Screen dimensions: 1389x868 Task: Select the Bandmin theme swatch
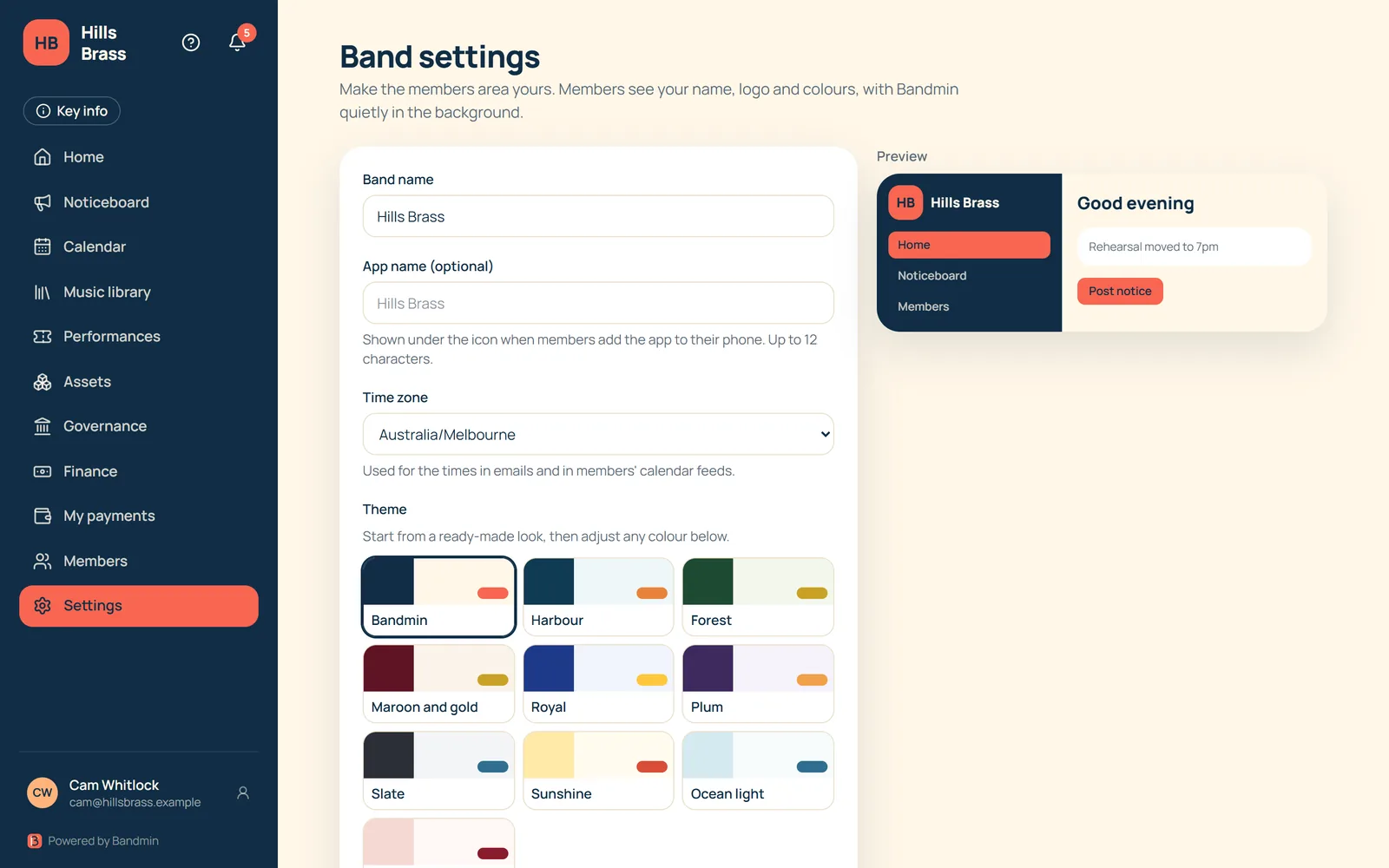tap(438, 597)
